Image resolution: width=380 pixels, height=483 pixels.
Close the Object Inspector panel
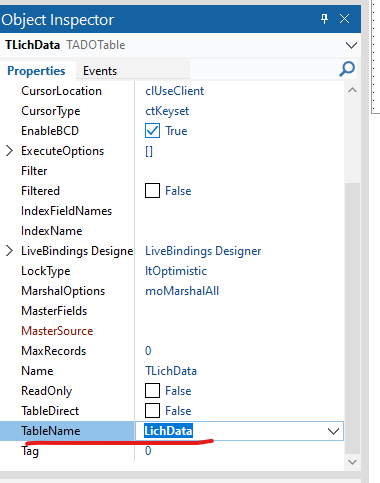point(344,19)
